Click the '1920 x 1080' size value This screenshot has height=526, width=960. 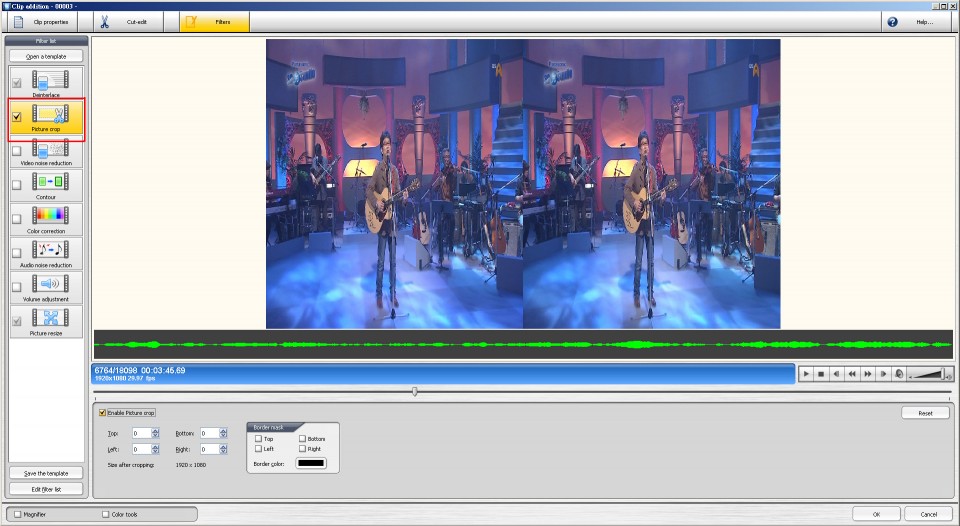tap(190, 465)
